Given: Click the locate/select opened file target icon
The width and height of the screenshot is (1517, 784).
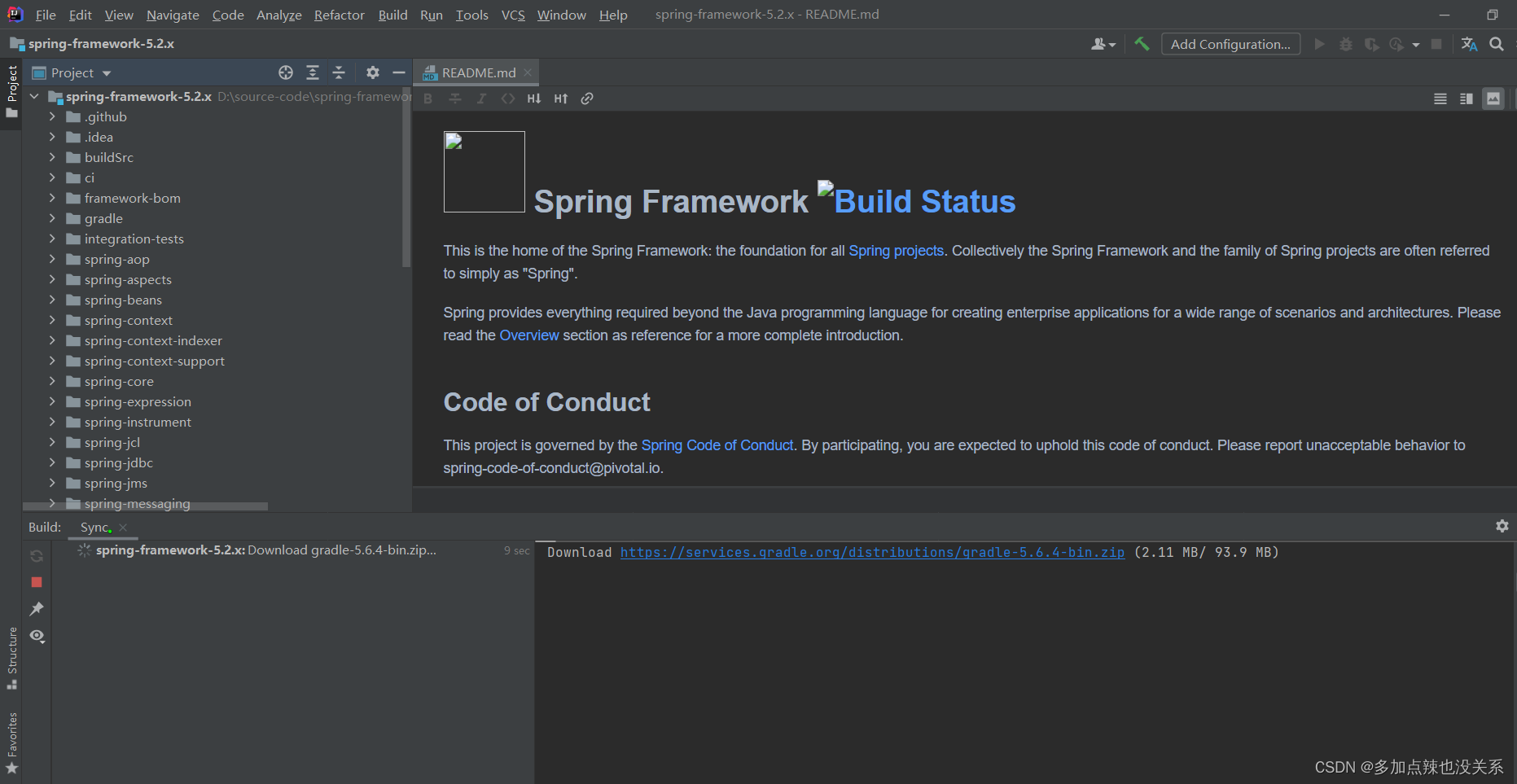Looking at the screenshot, I should [x=286, y=72].
